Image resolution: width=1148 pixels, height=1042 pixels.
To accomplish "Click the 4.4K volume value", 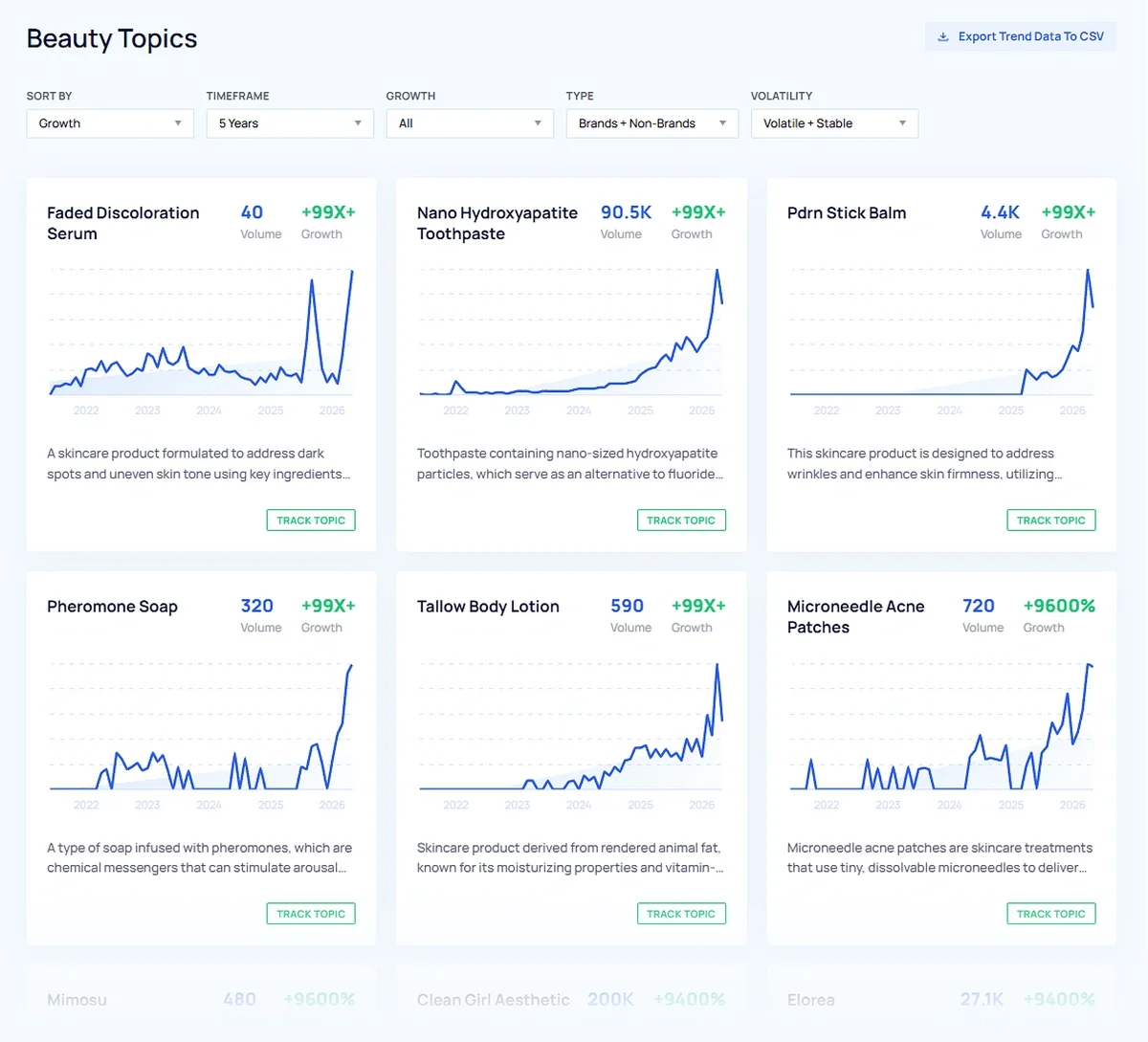I will pyautogui.click(x=1000, y=212).
